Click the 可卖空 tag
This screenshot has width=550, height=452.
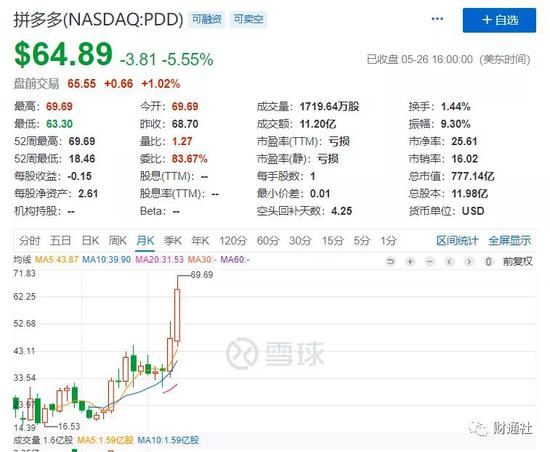(x=249, y=19)
